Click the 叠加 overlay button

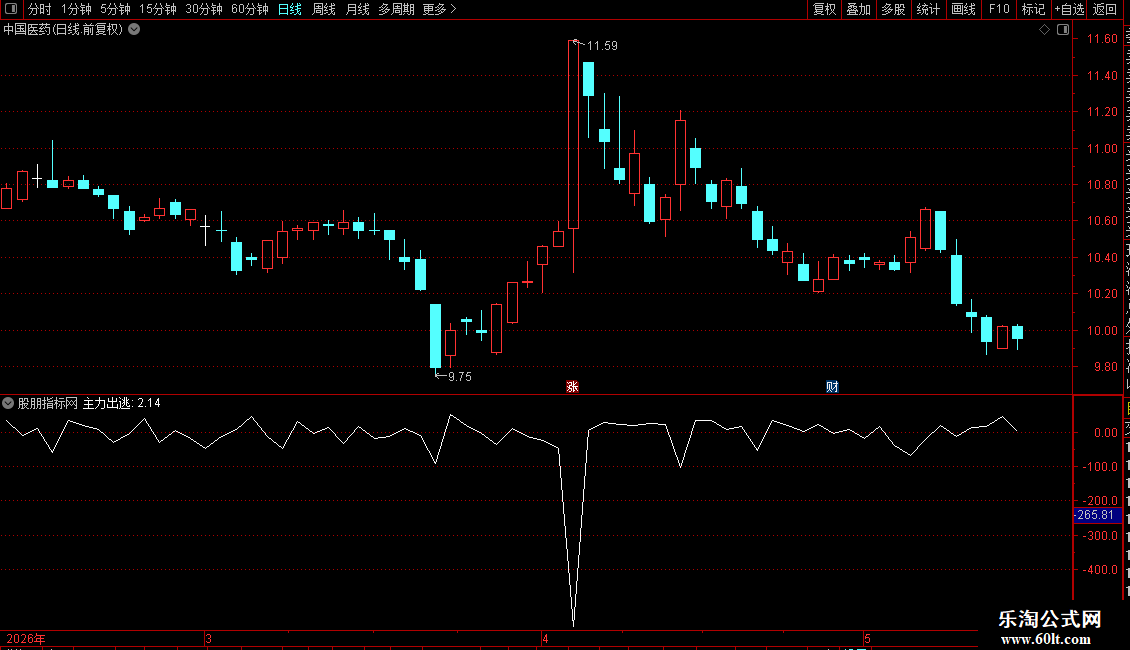click(x=858, y=9)
